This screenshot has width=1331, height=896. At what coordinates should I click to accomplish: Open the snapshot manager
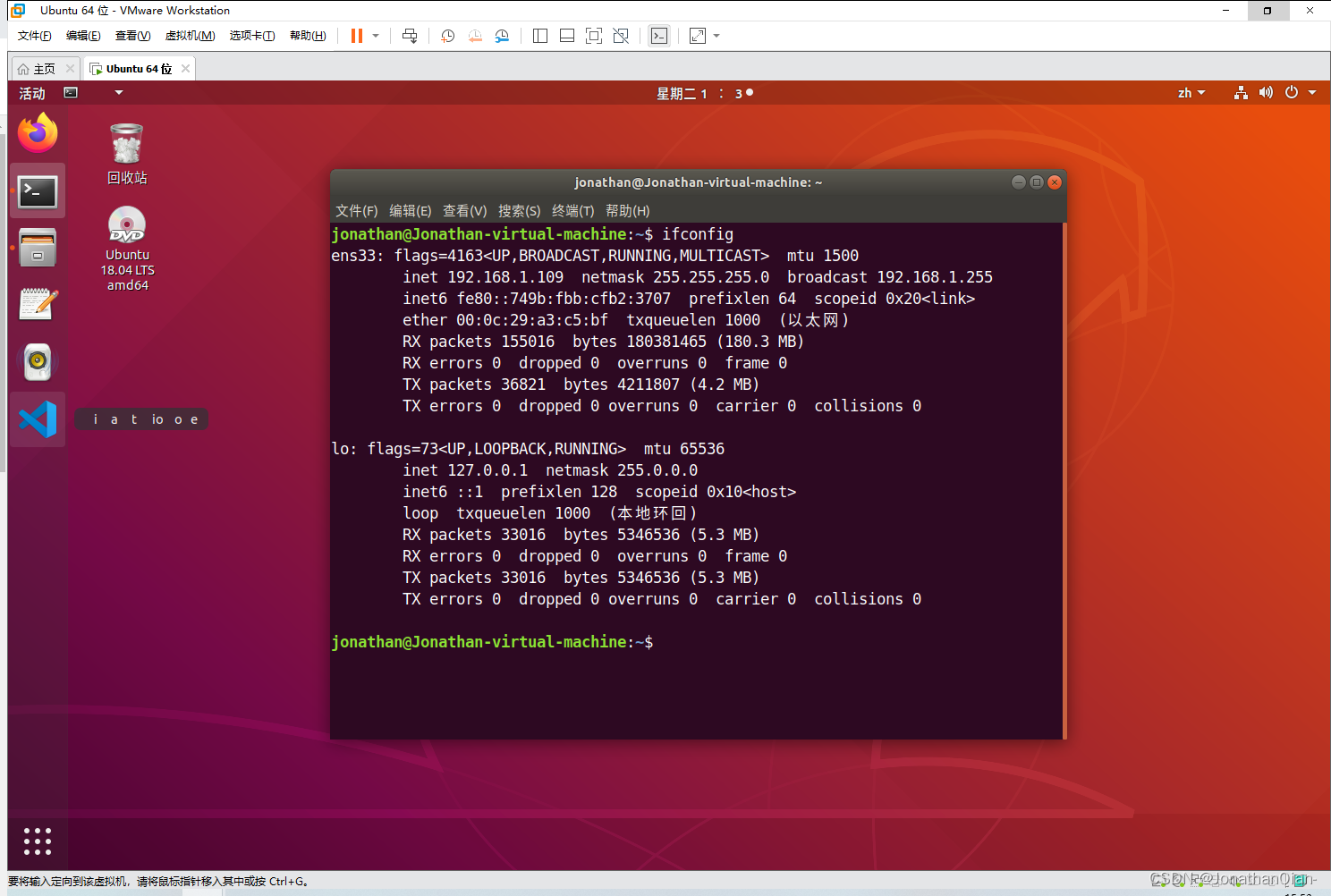coord(502,36)
